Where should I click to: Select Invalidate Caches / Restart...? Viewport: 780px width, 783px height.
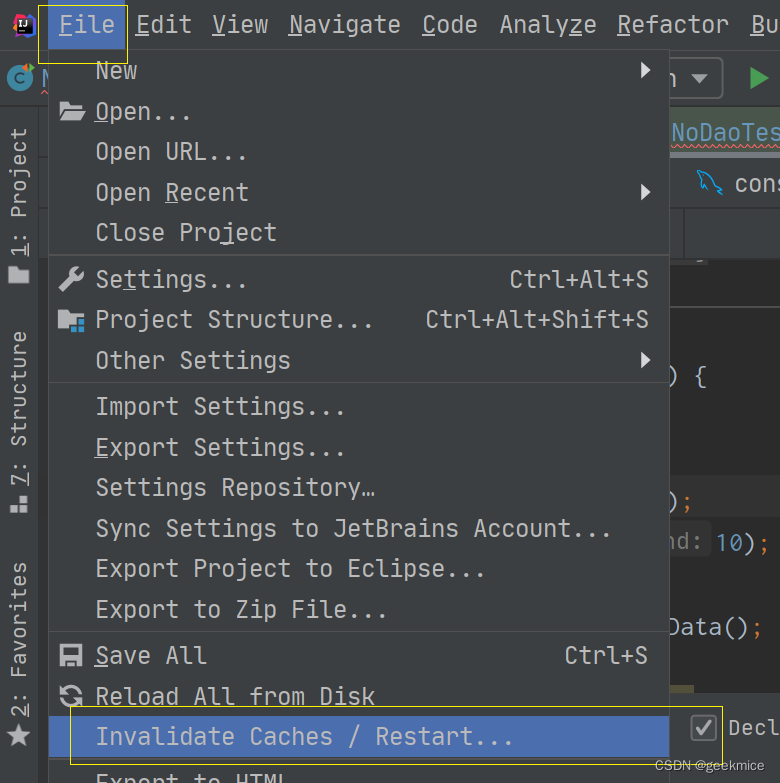[x=359, y=737]
